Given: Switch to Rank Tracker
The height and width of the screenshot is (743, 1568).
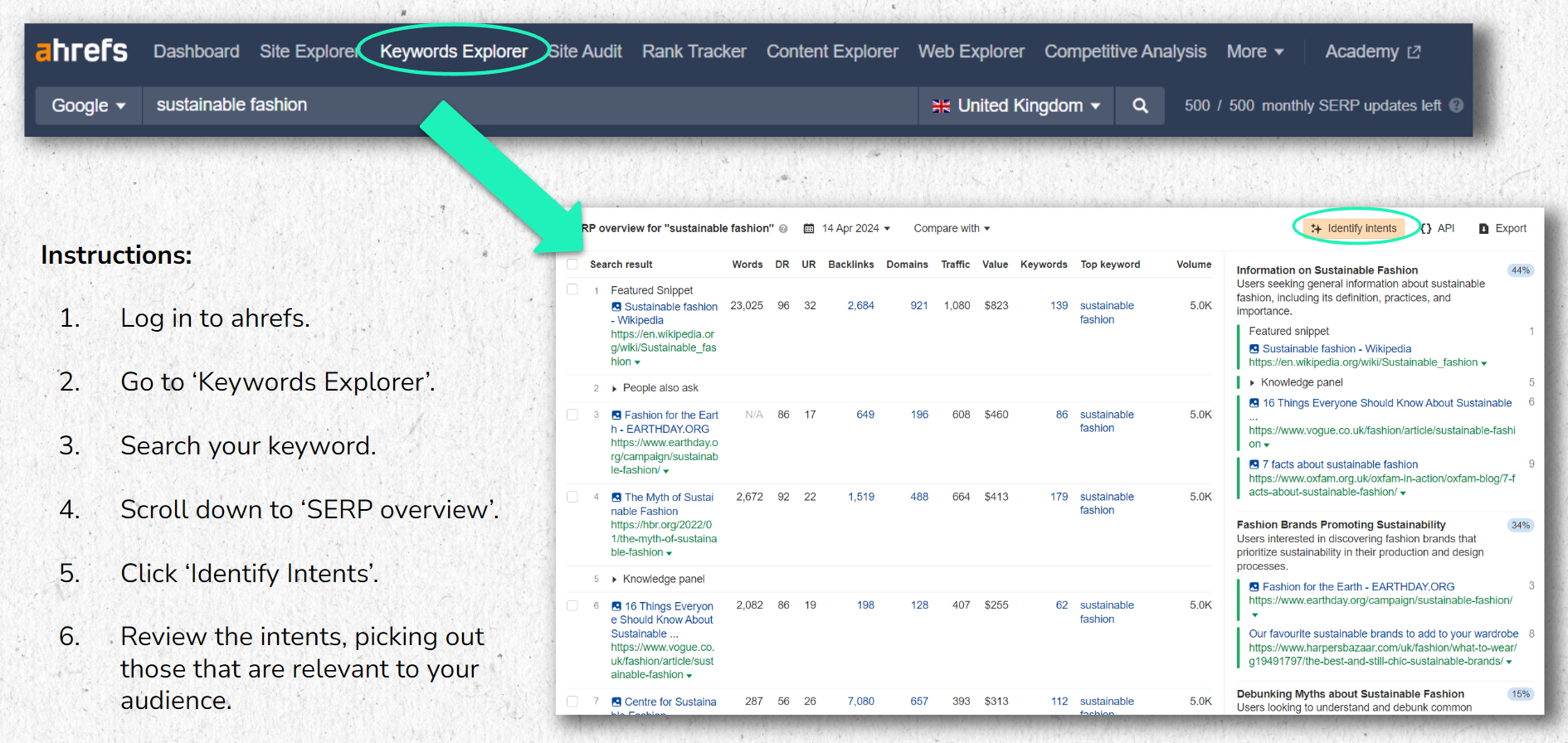Looking at the screenshot, I should [694, 51].
